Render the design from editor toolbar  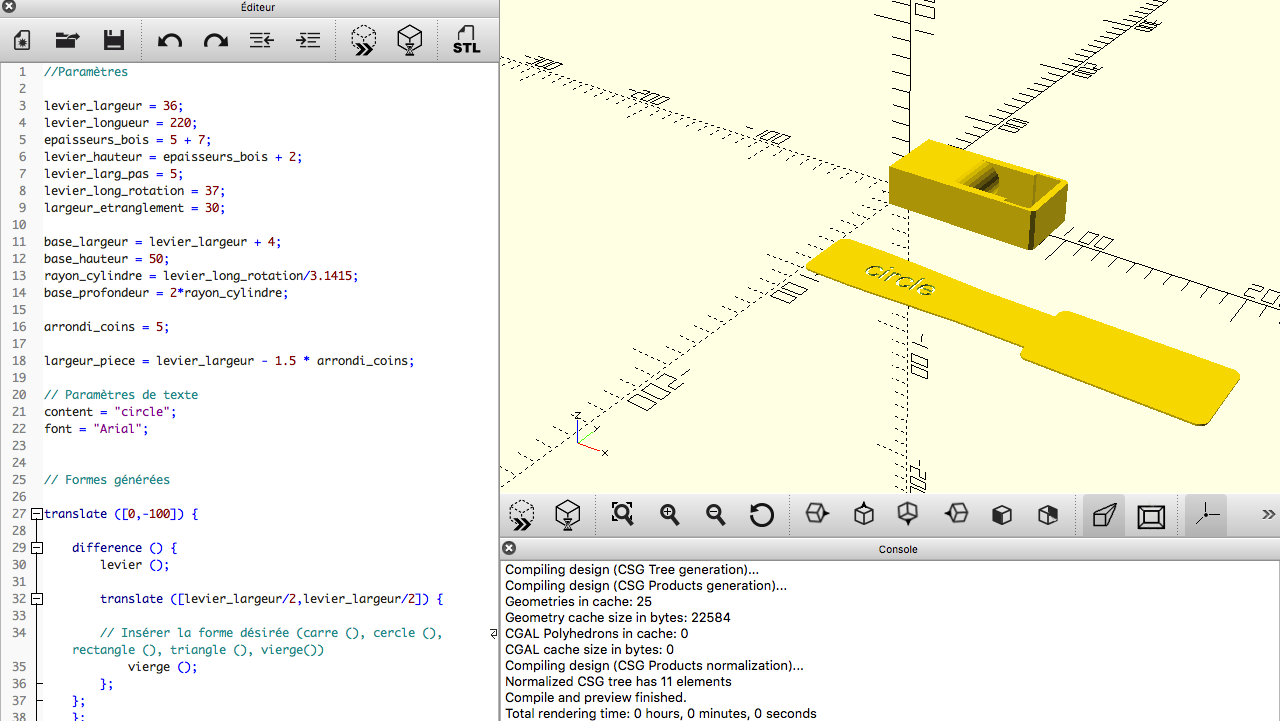tap(409, 41)
